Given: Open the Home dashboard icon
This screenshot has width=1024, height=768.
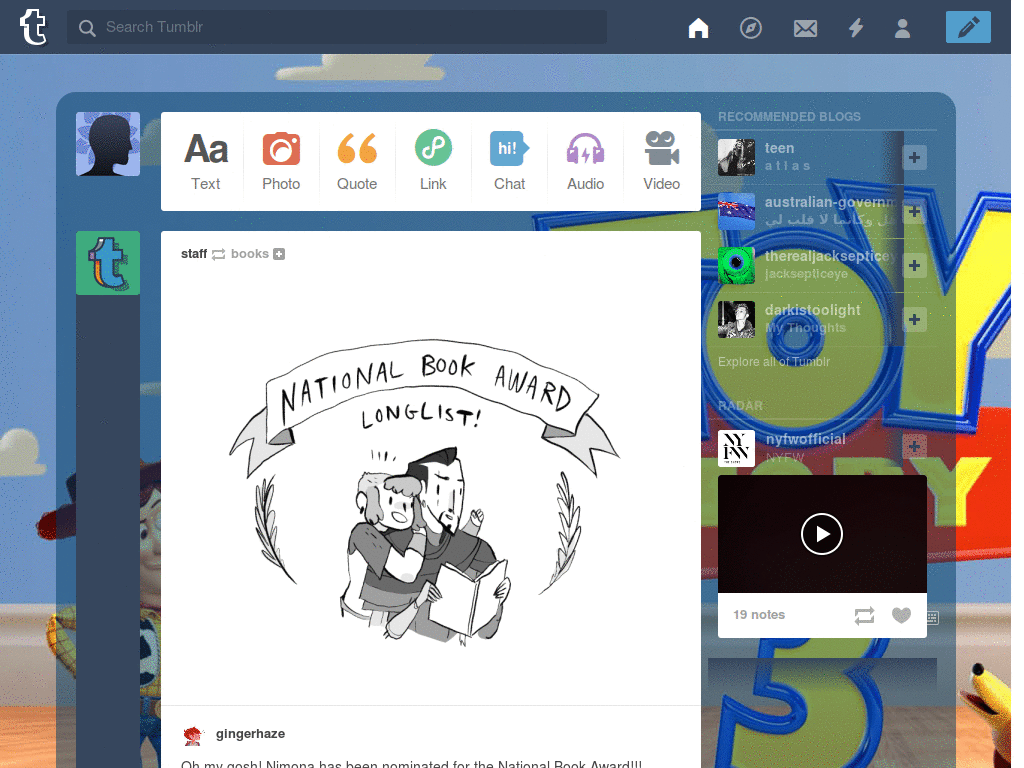Looking at the screenshot, I should [x=698, y=28].
